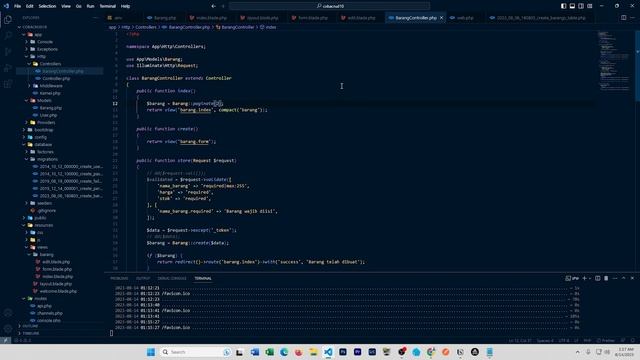Screen dimensions: 640x360
Task: Switch to the PROBLEMS panel tab
Action: tap(119, 278)
